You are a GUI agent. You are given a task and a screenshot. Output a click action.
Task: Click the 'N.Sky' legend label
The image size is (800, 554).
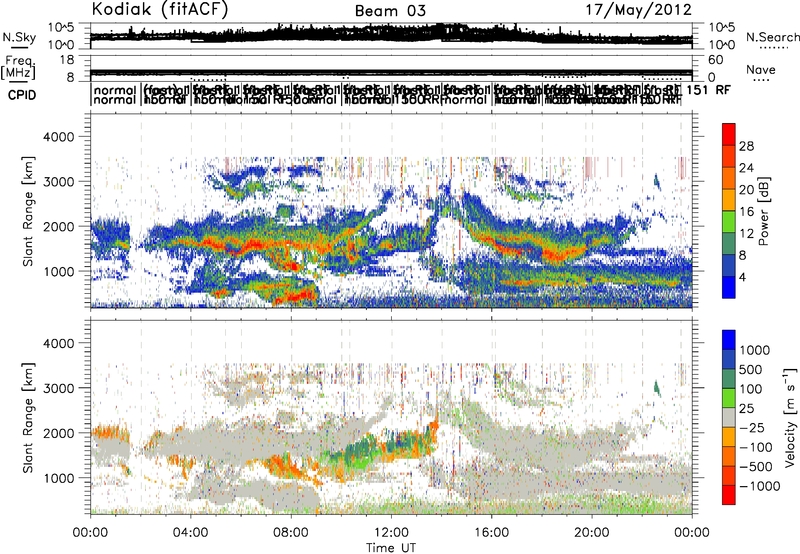coord(19,37)
